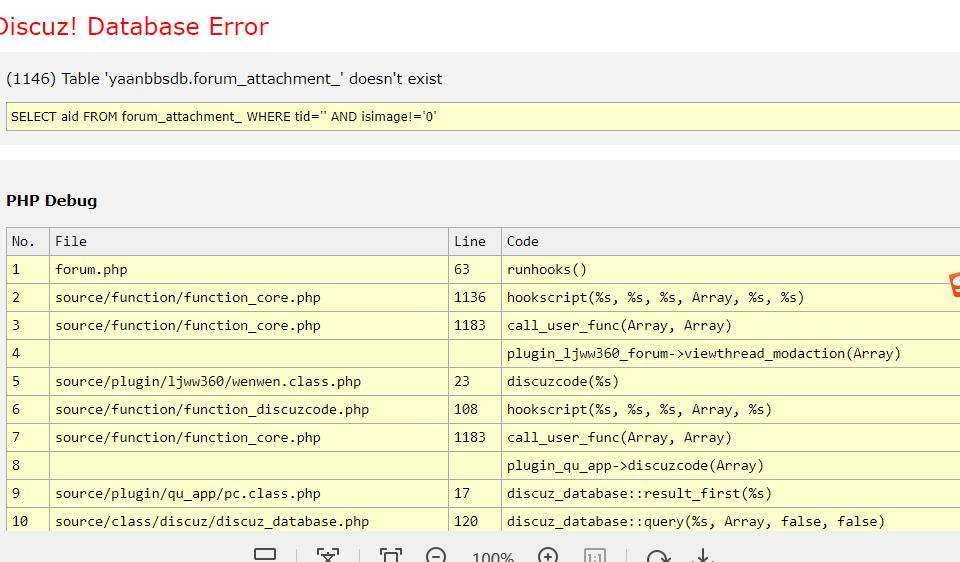Click line number '23' cell
The height and width of the screenshot is (562, 960).
(x=474, y=381)
